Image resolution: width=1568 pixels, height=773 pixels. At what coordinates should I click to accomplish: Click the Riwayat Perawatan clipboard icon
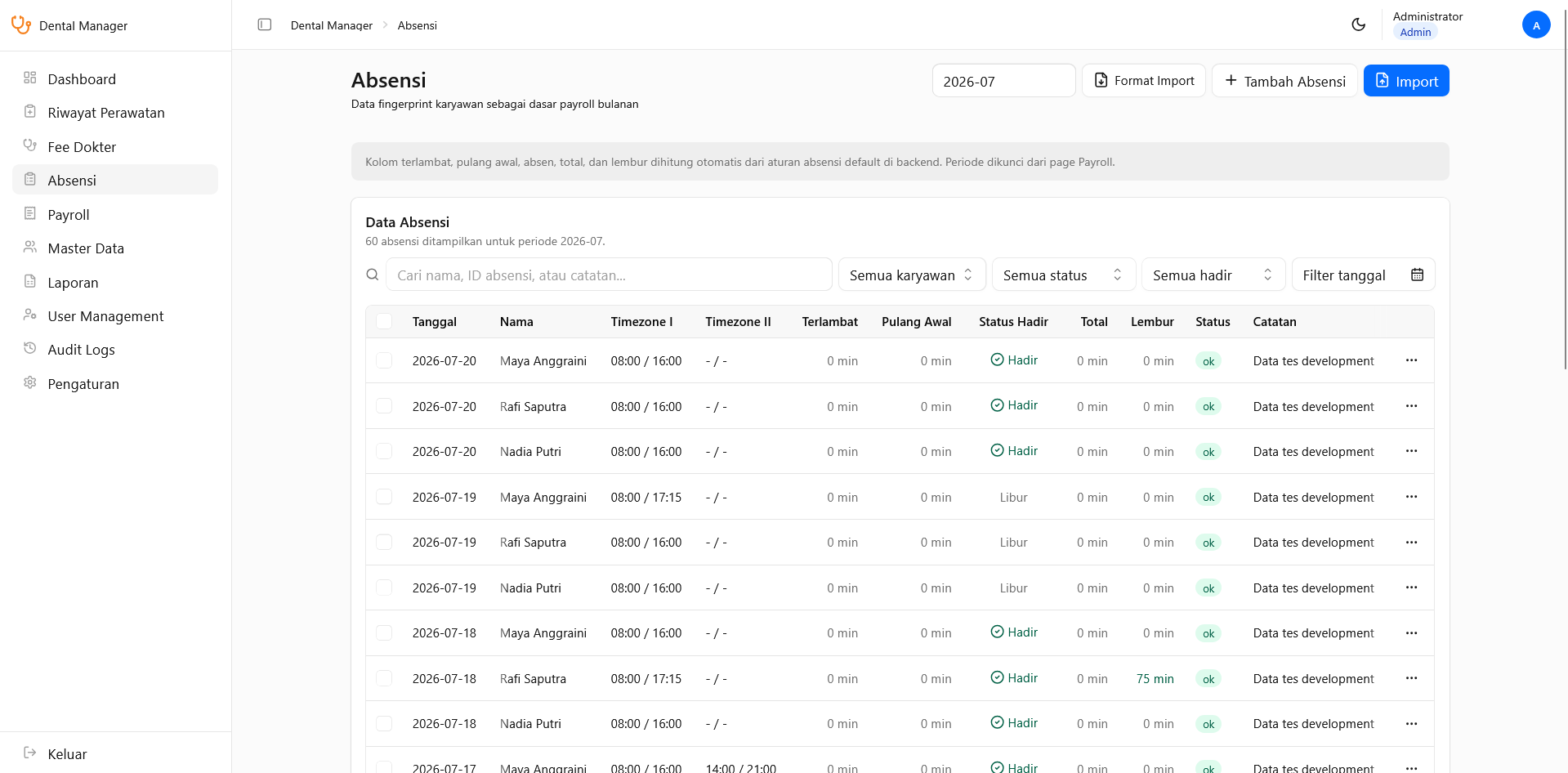[x=30, y=111]
